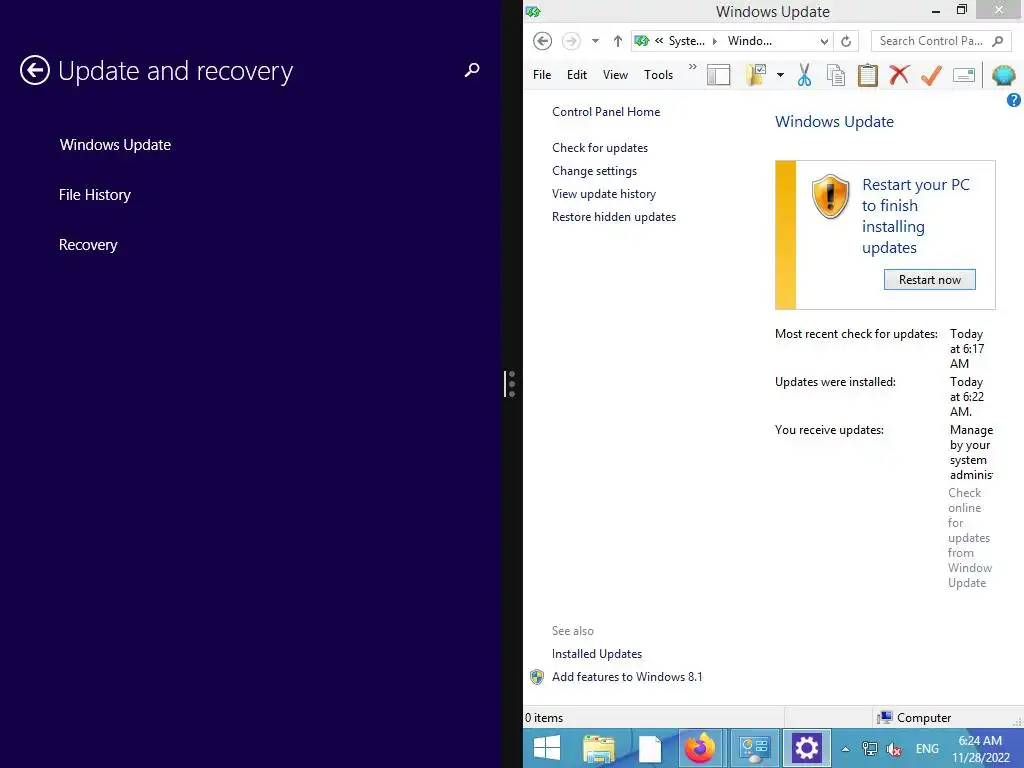Open the Tools menu

(658, 74)
